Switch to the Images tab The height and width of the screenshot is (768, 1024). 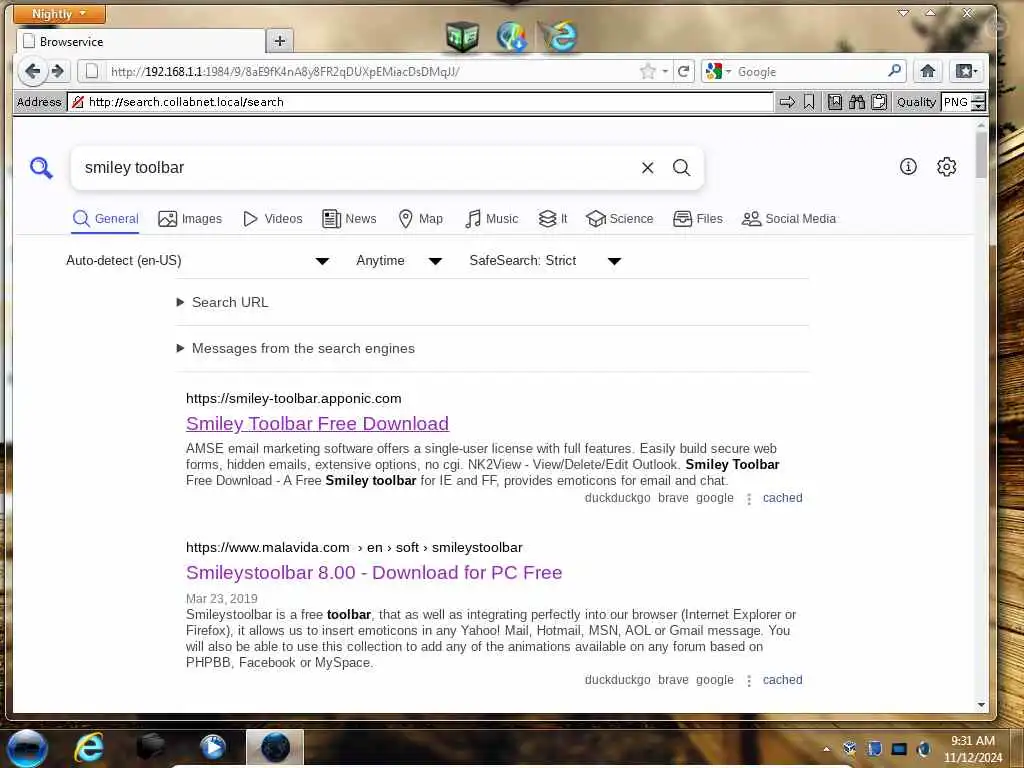(190, 219)
